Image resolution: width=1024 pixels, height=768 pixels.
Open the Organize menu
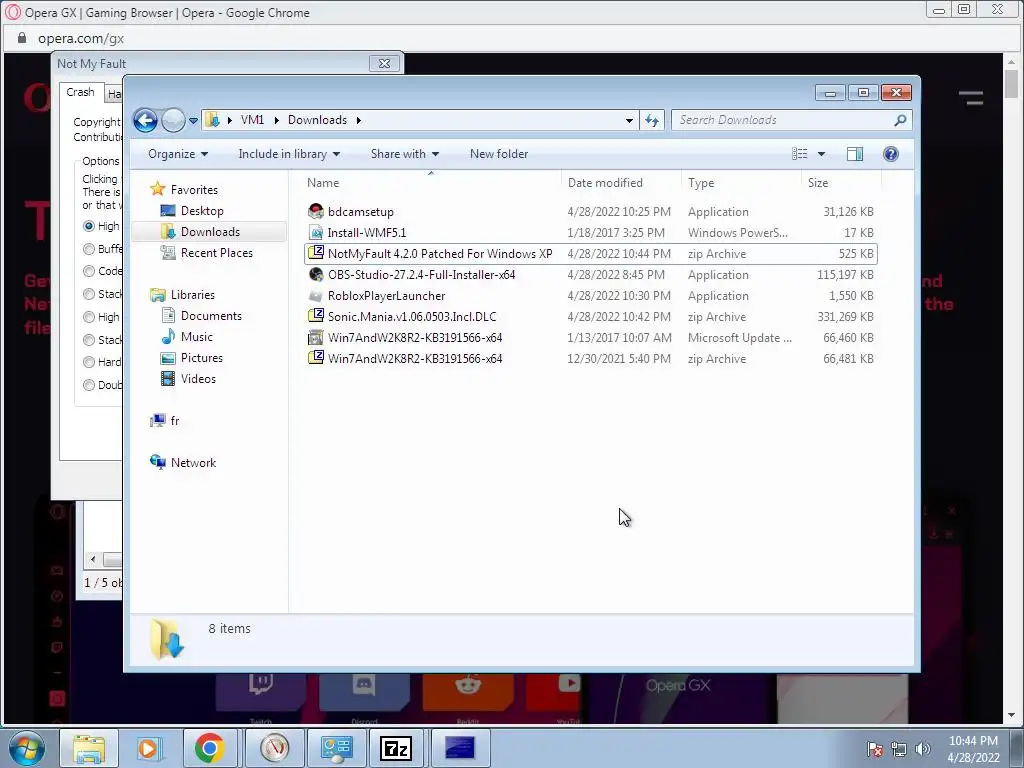(178, 154)
